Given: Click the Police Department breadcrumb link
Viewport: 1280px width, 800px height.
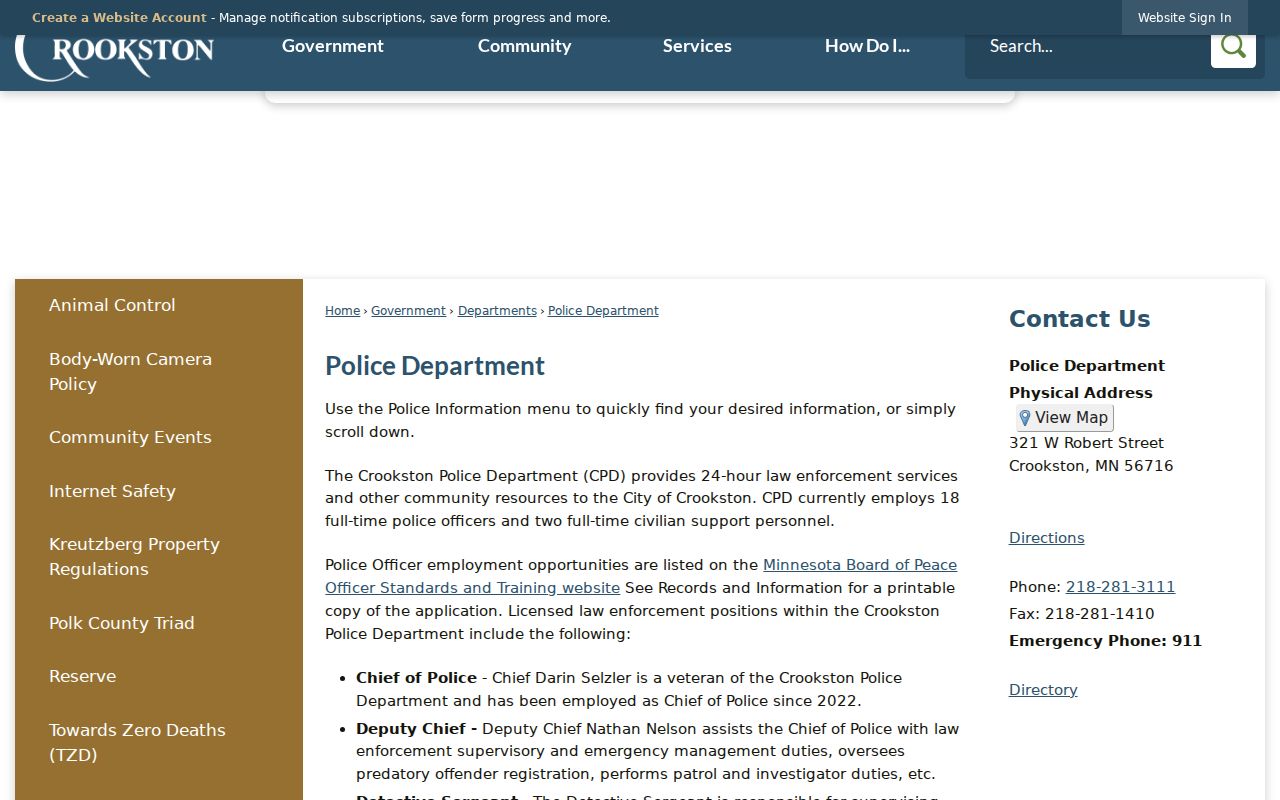Looking at the screenshot, I should tap(603, 311).
